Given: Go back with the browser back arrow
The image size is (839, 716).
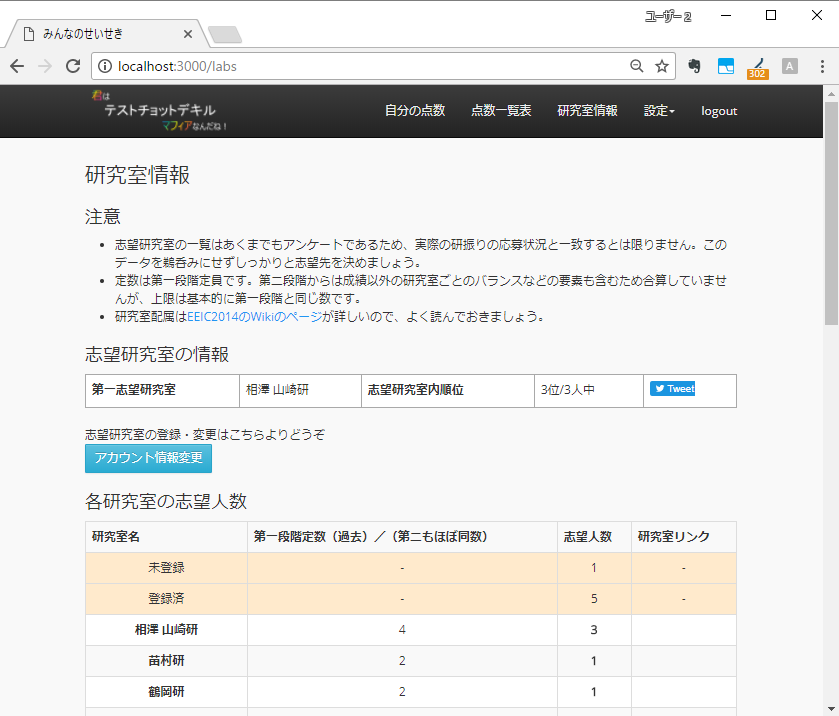Looking at the screenshot, I should [x=17, y=66].
